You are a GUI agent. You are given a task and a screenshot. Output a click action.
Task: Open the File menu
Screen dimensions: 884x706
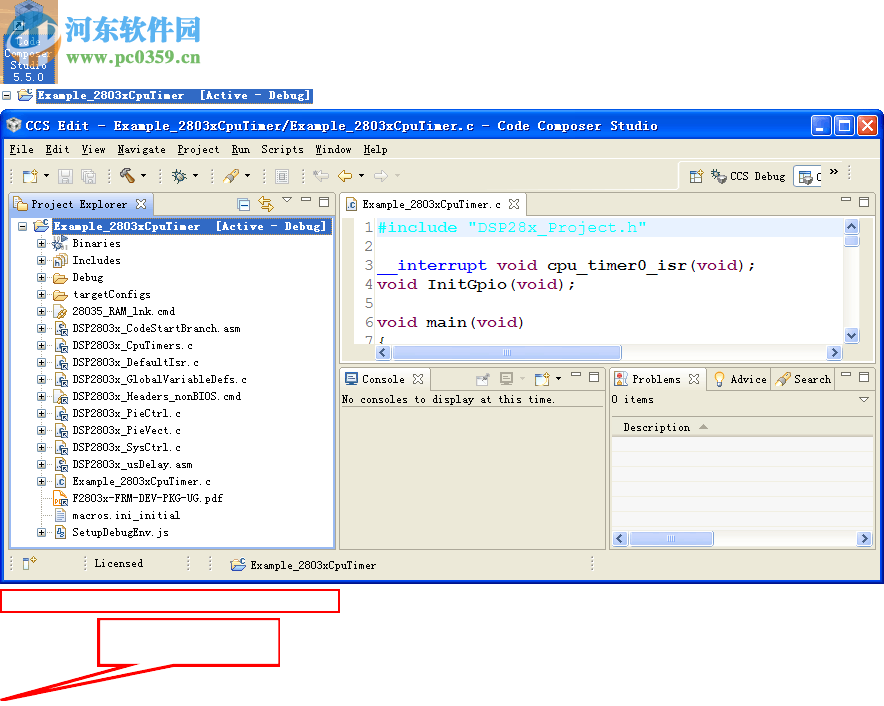(21, 149)
